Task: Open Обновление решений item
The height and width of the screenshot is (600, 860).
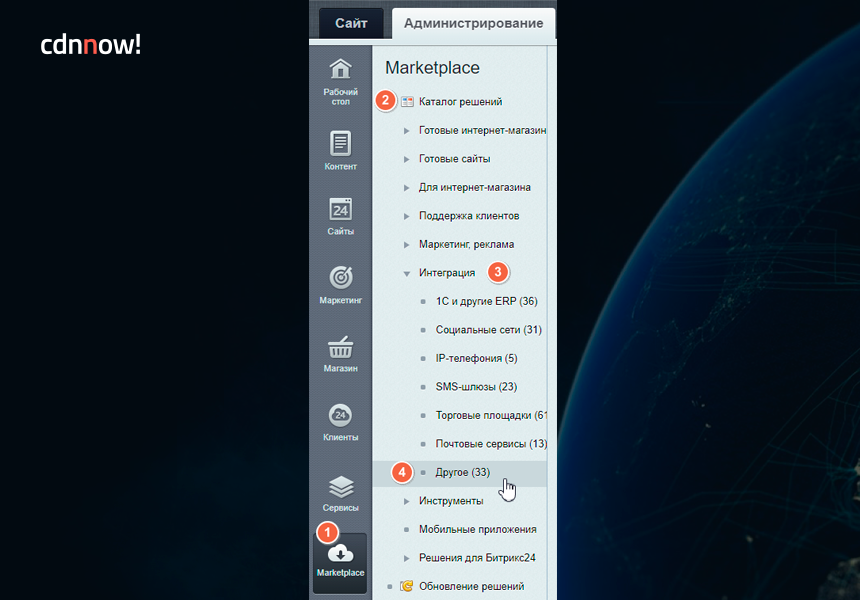Action: coord(471,586)
